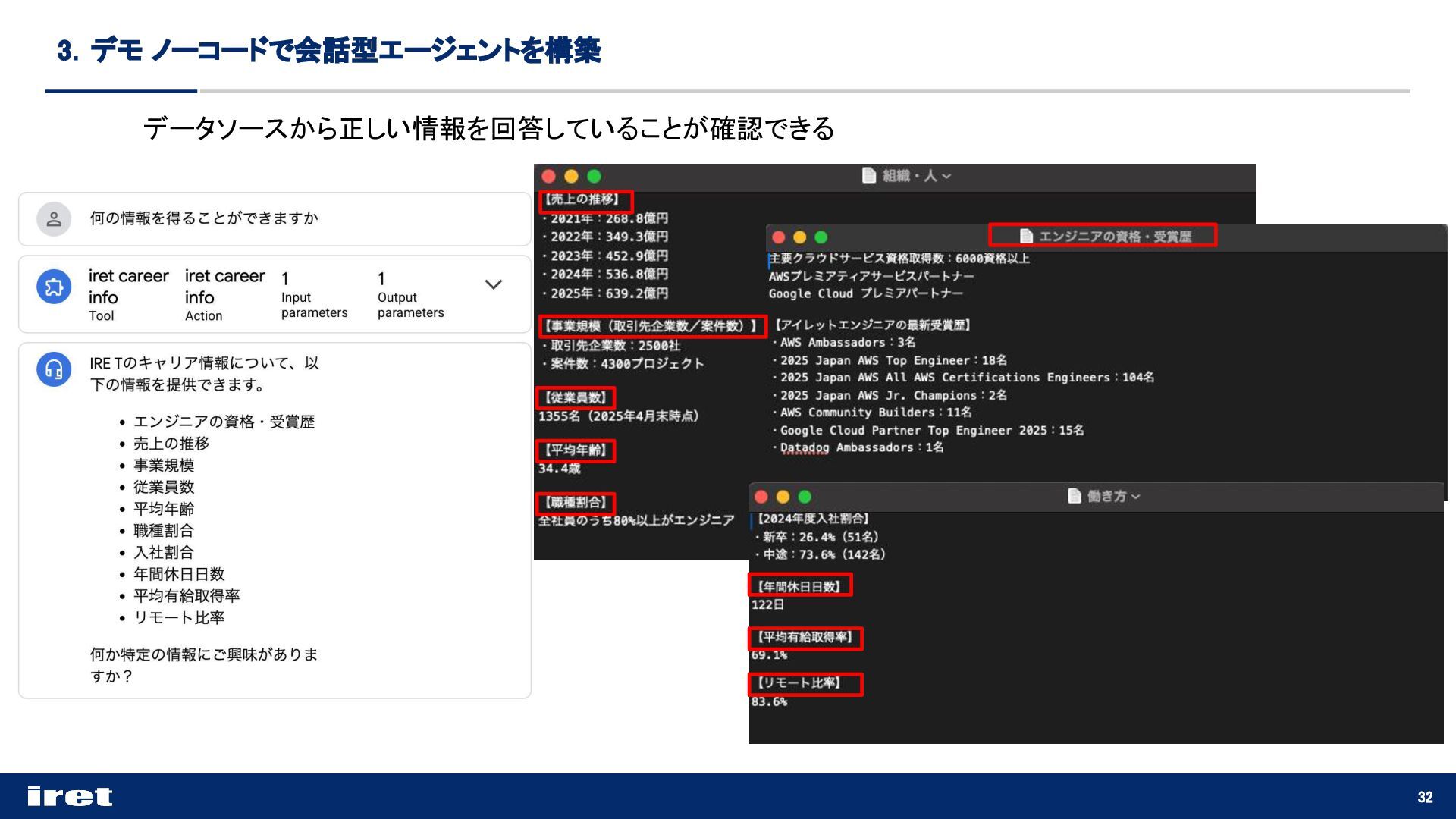
Task: Close the 組織・人 window with red button
Action: (x=549, y=176)
